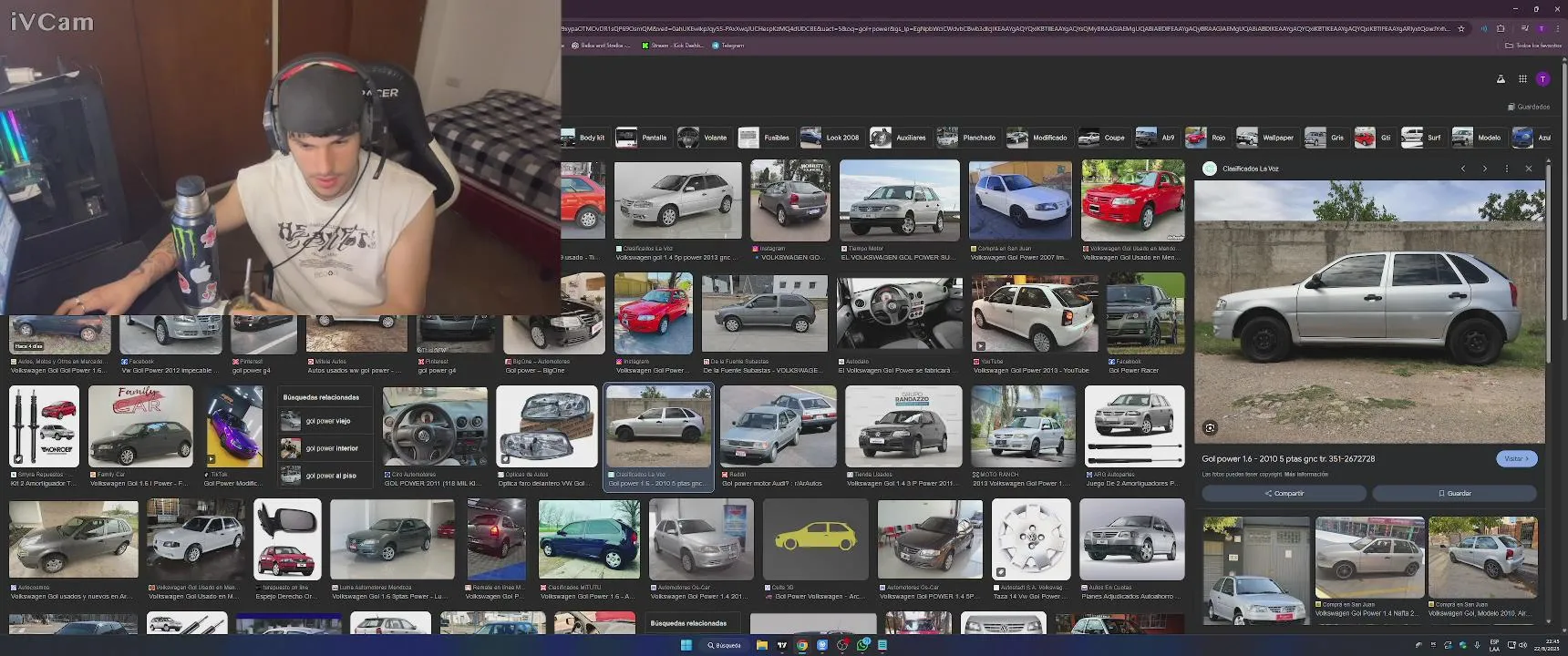Open Stream - Kick Dashboard bookmark
Viewport: 1568px width, 656px height.
coord(673,46)
